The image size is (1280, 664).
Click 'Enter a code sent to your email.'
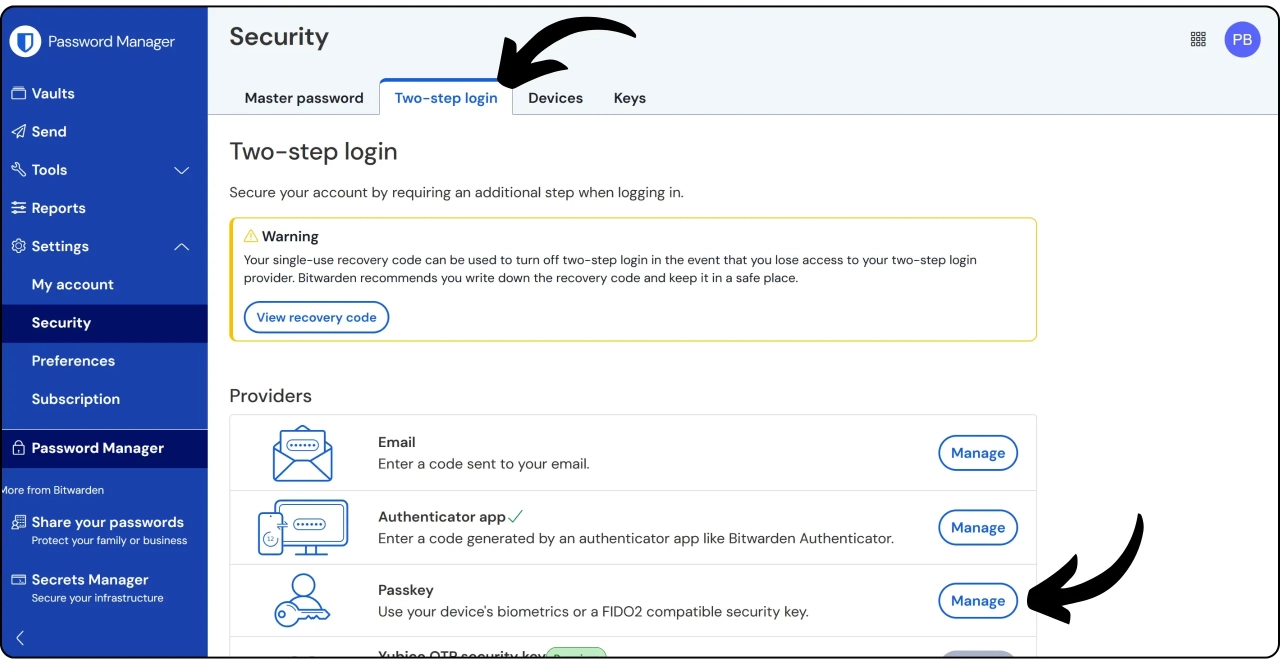coord(484,464)
